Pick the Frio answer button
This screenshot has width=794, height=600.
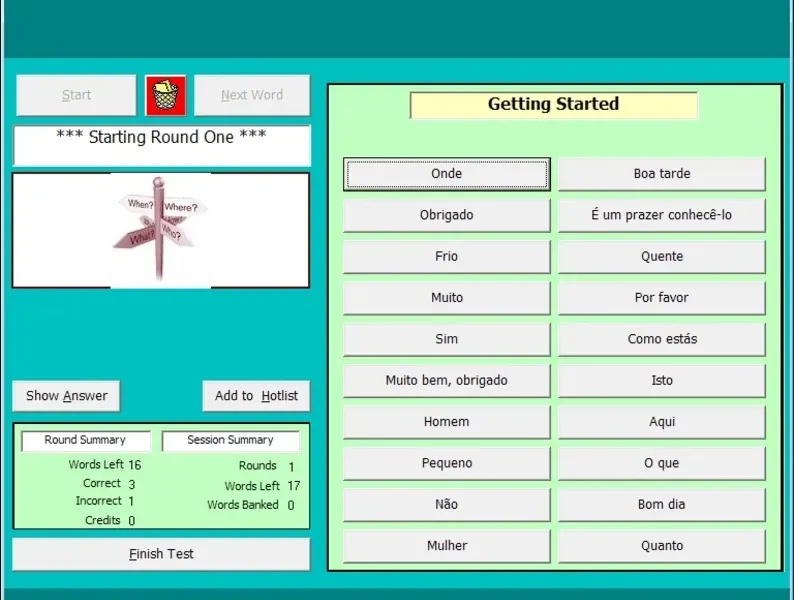tap(447, 257)
